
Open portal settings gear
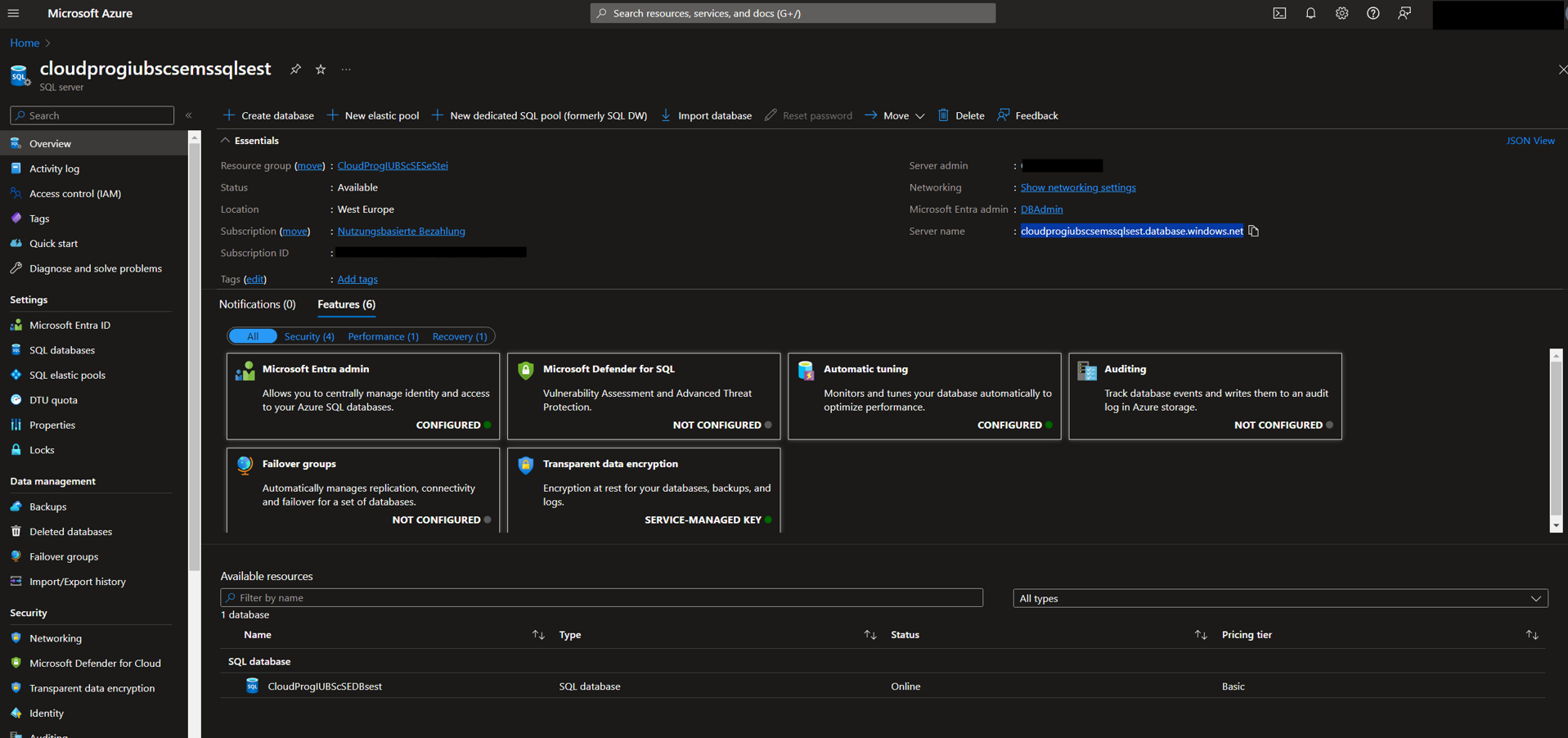(x=1341, y=13)
